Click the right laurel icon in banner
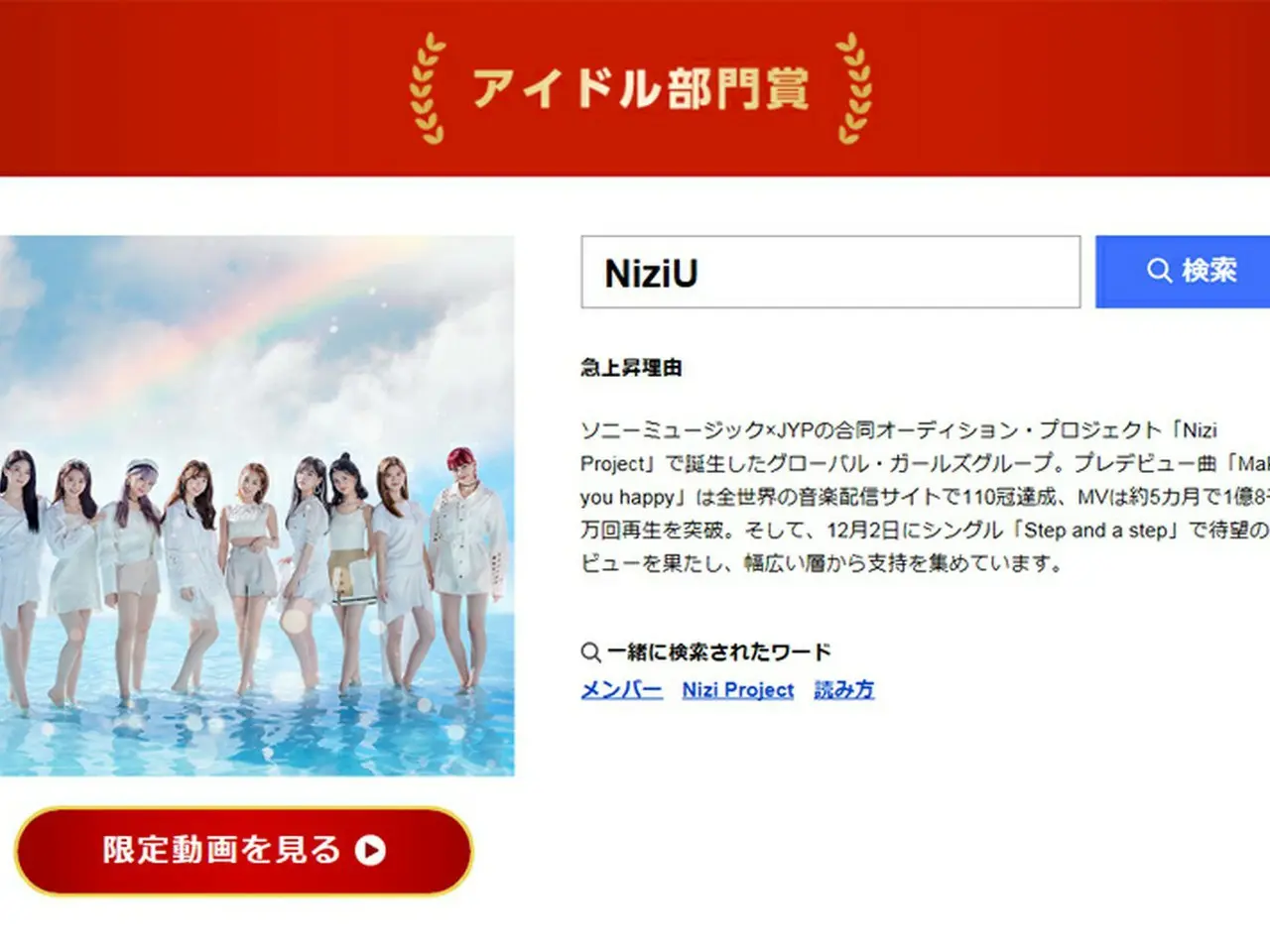Screen dimensions: 1270x952 (854, 88)
